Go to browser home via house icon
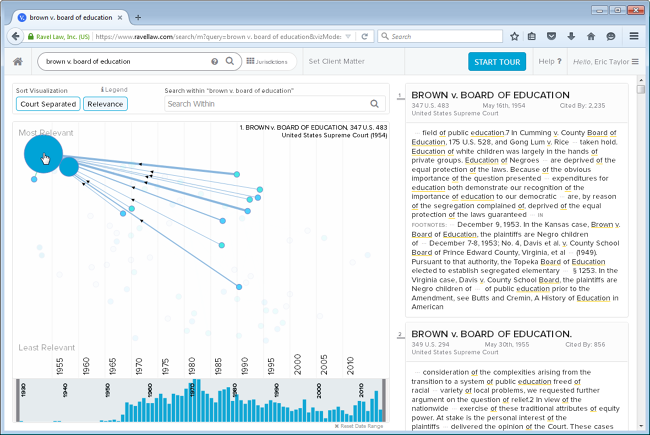The height and width of the screenshot is (435, 650). coord(591,36)
